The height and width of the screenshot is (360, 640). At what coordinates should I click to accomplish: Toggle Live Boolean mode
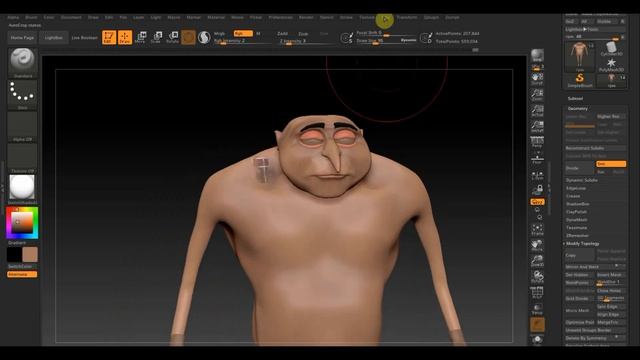click(x=84, y=38)
